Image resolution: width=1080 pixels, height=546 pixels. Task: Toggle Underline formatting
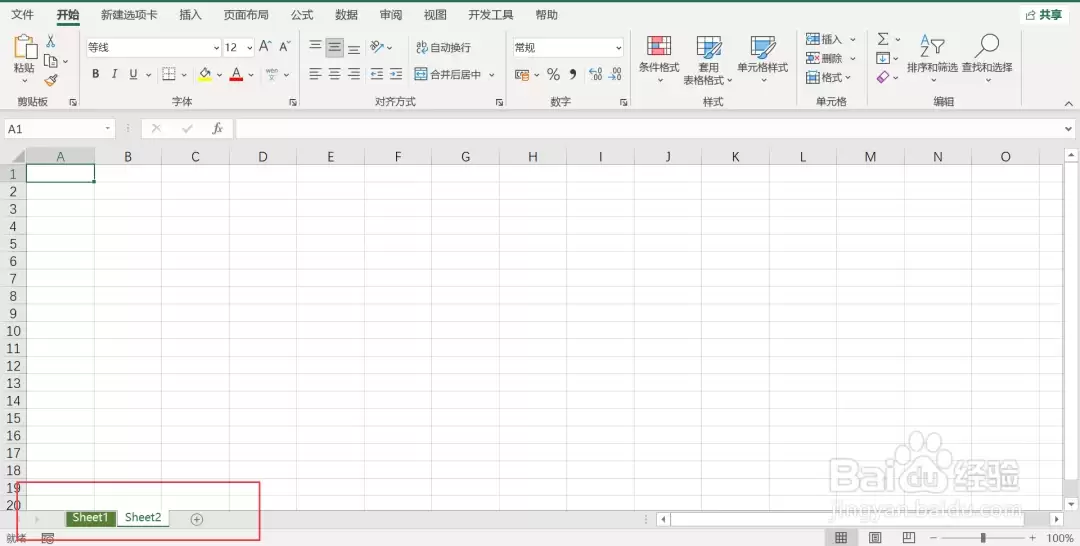(134, 74)
